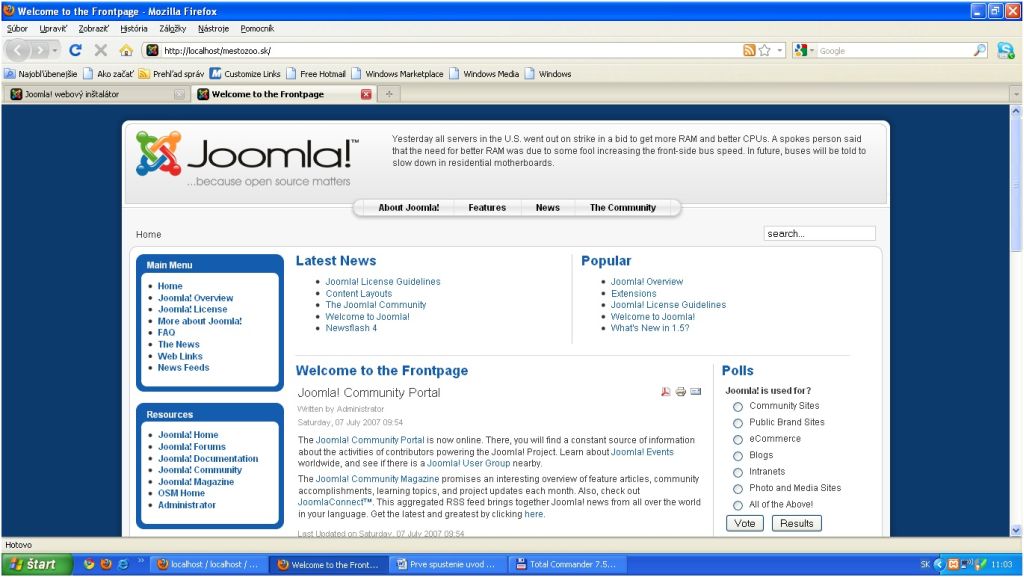Open Content Layouts latest news link
This screenshot has width=1024, height=577.
click(x=359, y=294)
